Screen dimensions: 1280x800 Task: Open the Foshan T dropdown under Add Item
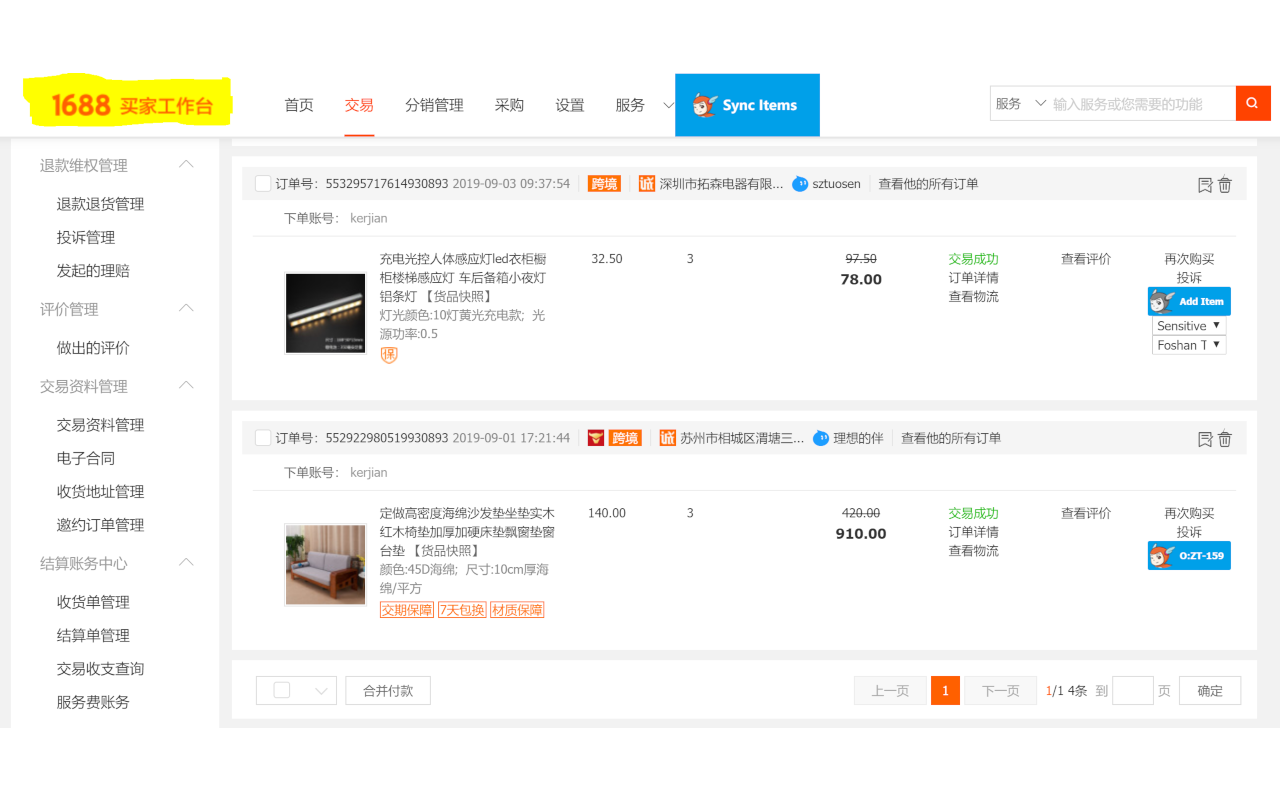coord(1189,345)
